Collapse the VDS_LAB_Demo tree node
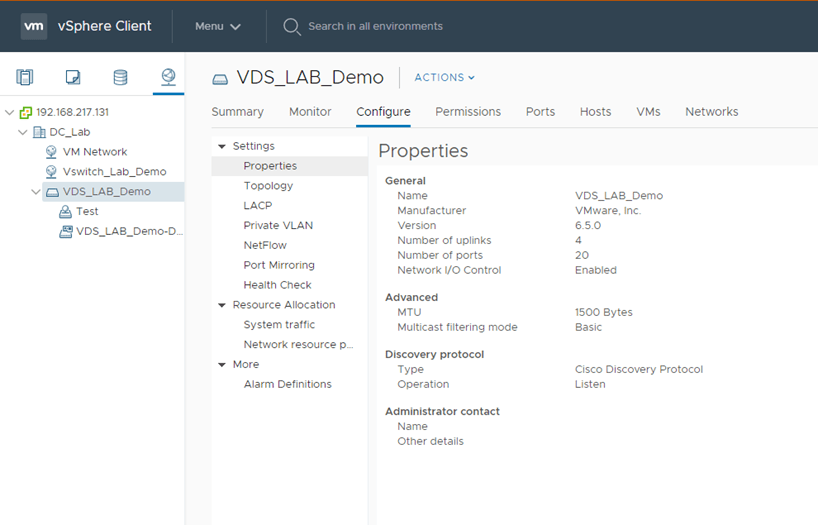The width and height of the screenshot is (818, 525). pos(37,192)
